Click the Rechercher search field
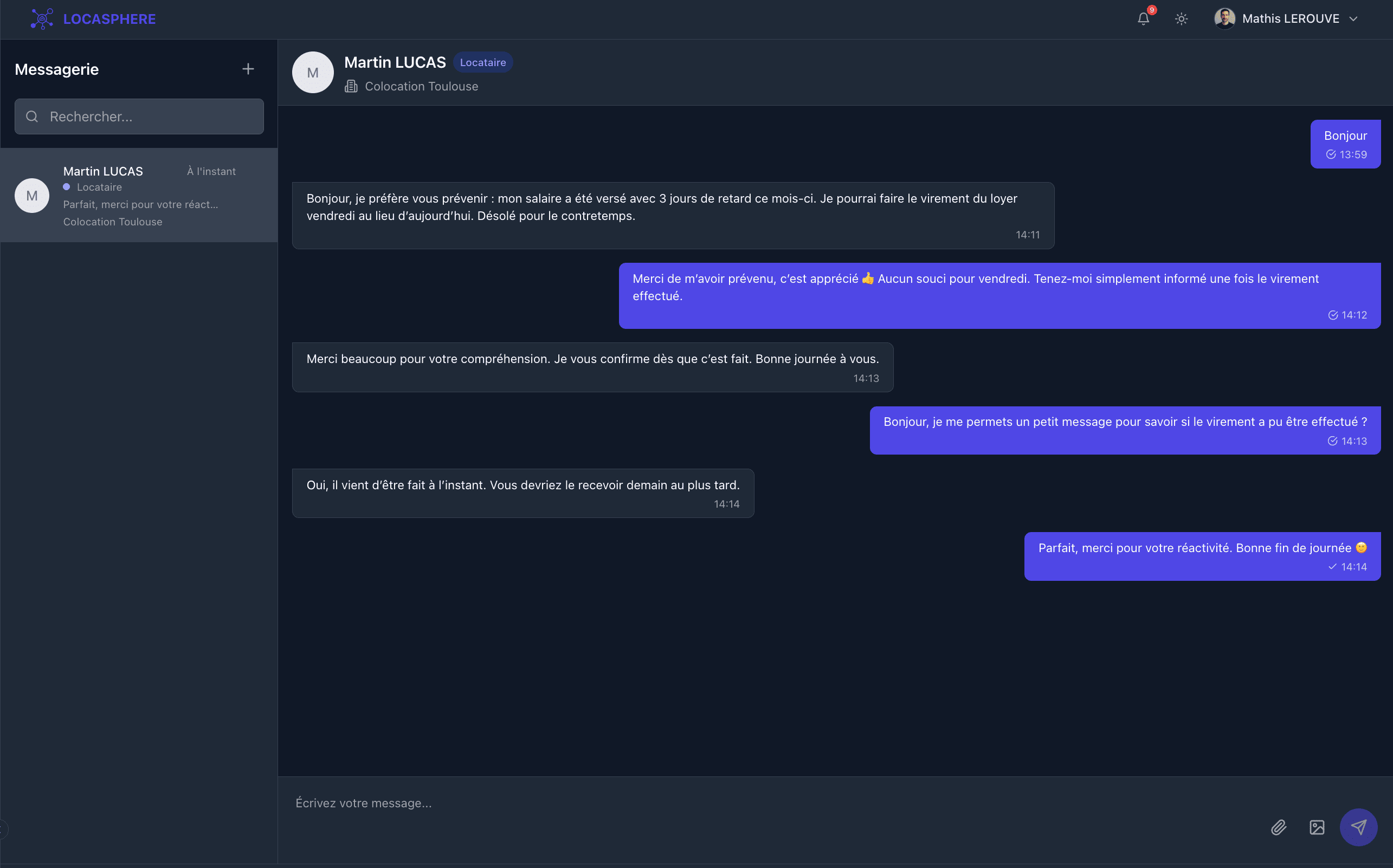The height and width of the screenshot is (868, 1393). 149,116
